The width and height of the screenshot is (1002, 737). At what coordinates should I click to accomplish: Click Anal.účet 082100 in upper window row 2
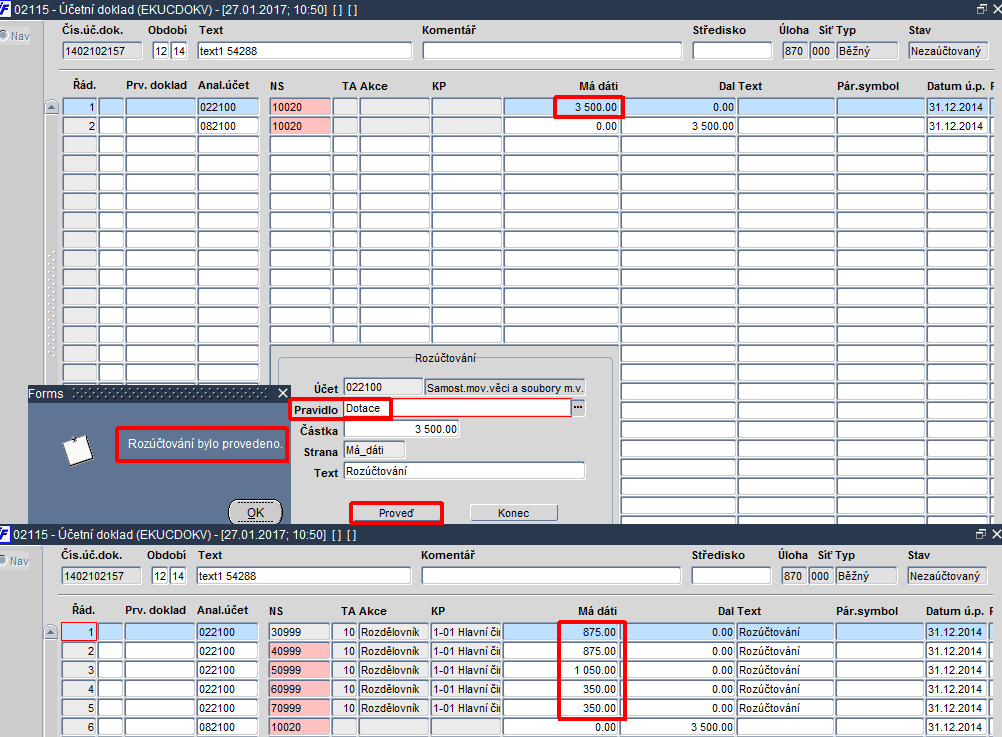tap(228, 126)
